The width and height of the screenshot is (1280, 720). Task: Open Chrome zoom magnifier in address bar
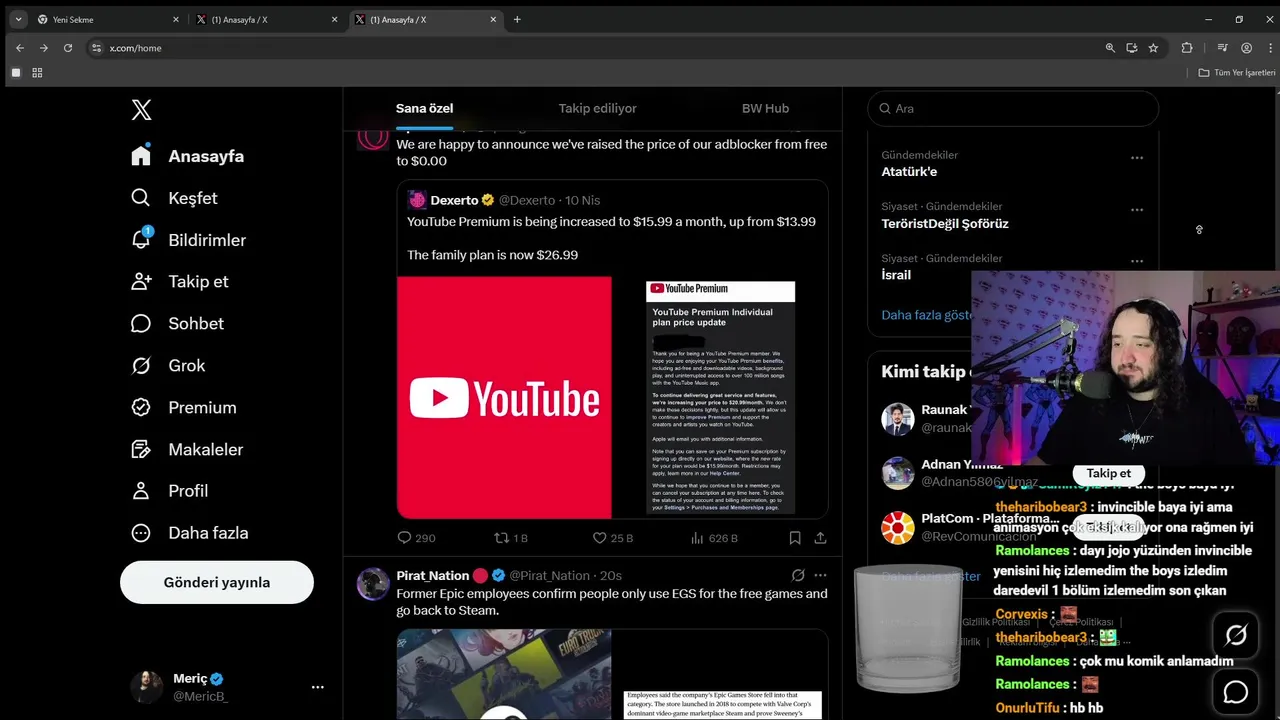coord(1110,48)
